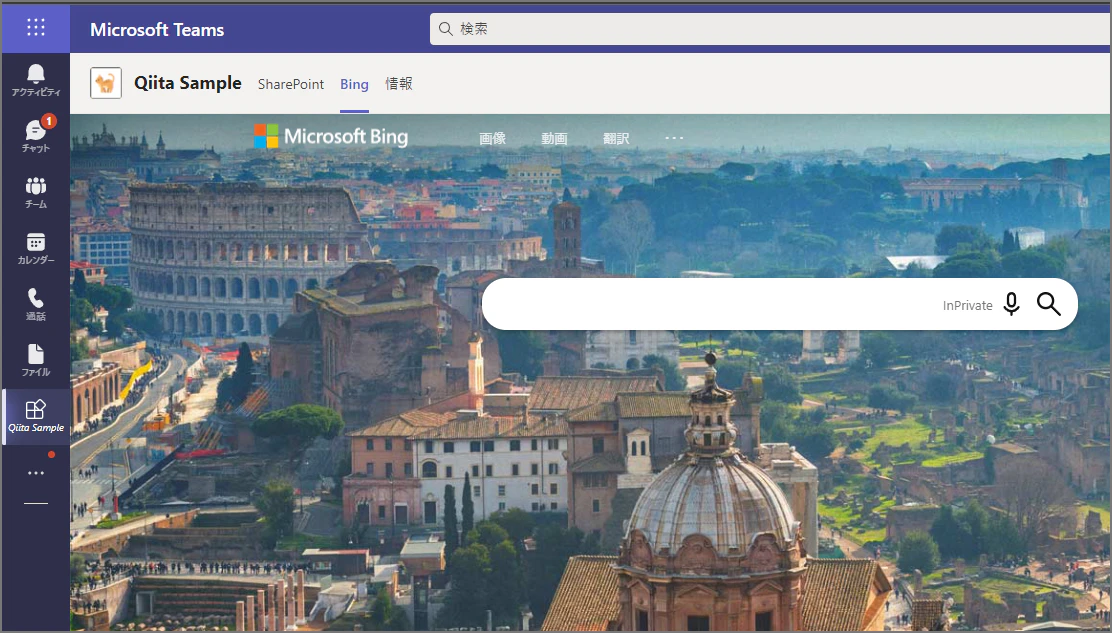Open Bing more options ellipsis
Screen dimensions: 1112x633
tap(674, 138)
